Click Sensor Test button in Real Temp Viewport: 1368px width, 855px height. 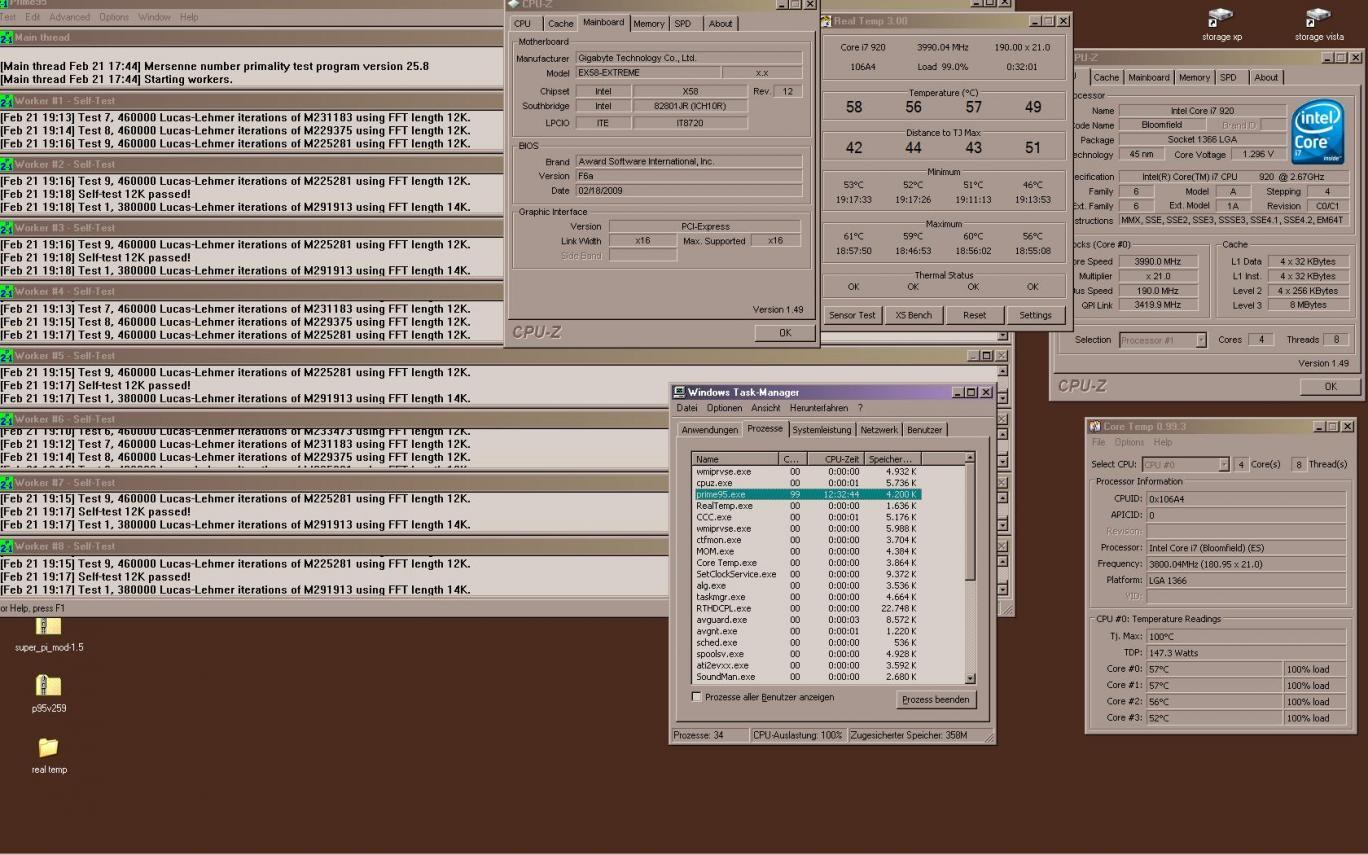coord(852,315)
